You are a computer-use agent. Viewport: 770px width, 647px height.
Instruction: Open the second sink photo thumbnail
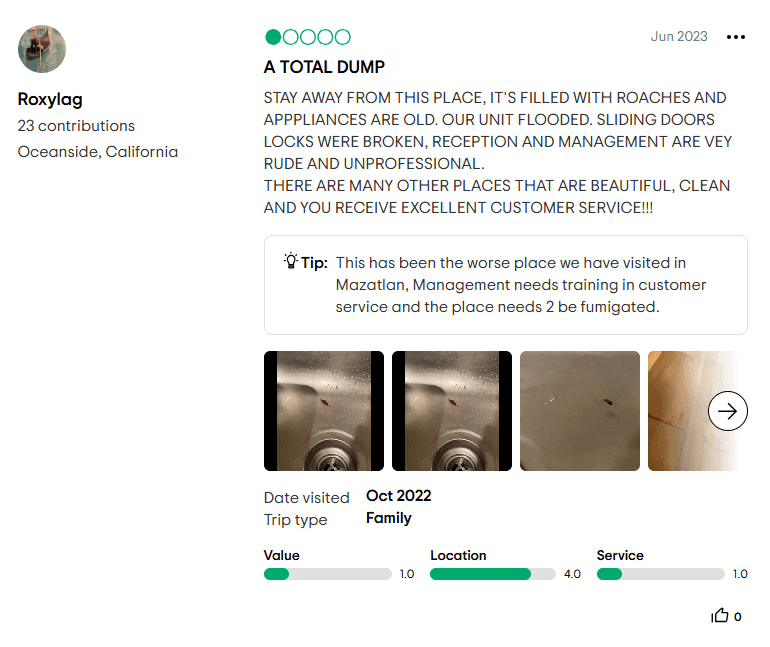click(x=452, y=411)
